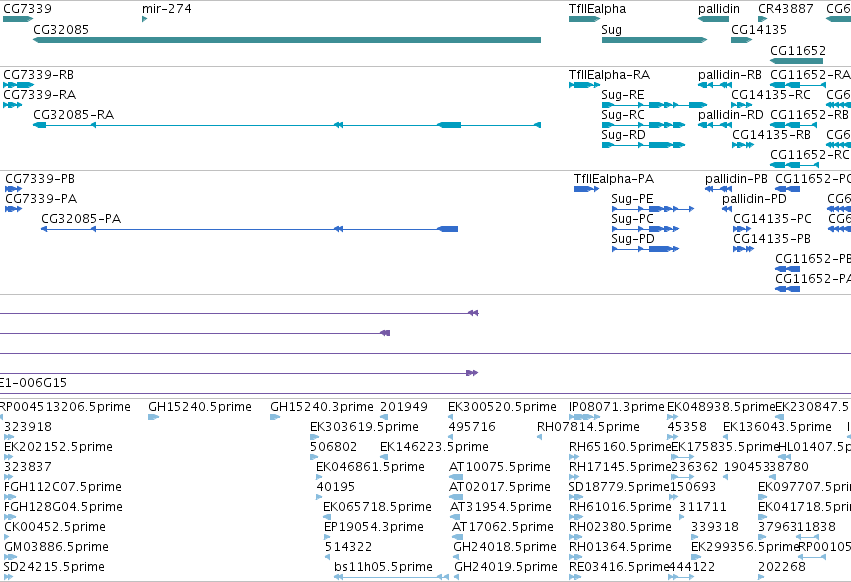Click the EK303619.5prime label
Image resolution: width=851 pixels, height=582 pixels.
click(x=364, y=427)
